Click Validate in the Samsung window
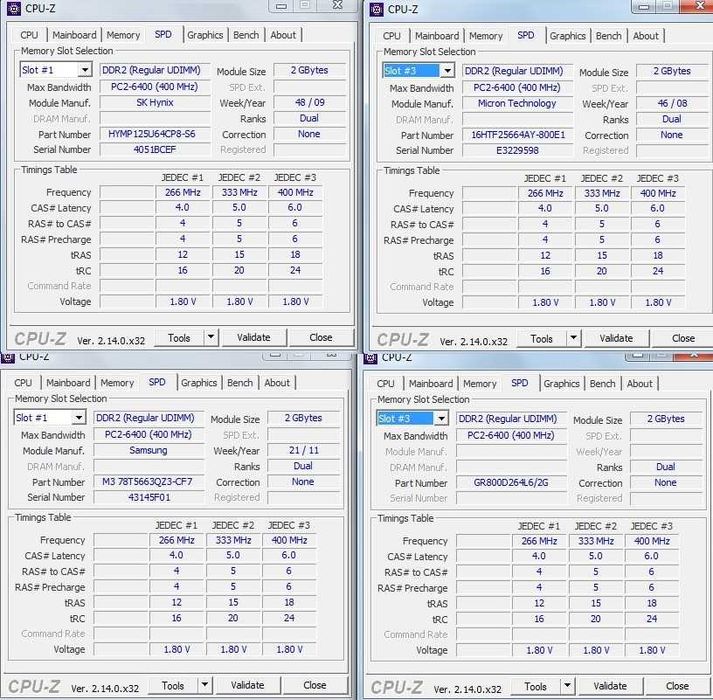 tap(248, 685)
